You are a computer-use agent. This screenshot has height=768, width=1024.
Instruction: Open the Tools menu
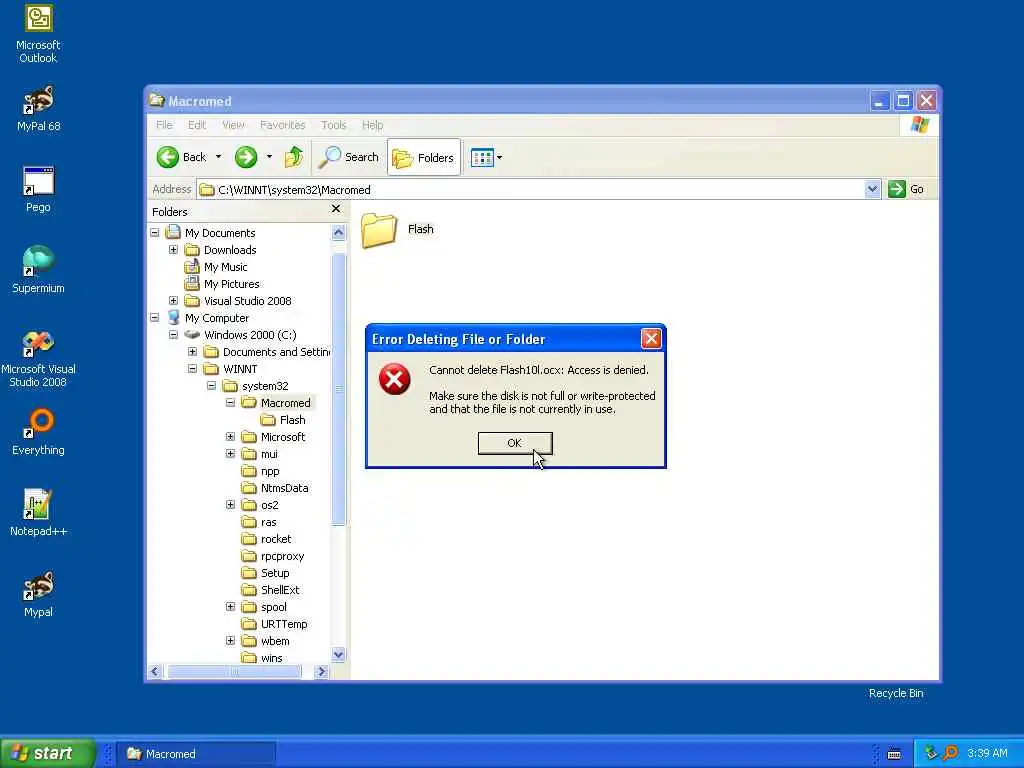point(334,125)
